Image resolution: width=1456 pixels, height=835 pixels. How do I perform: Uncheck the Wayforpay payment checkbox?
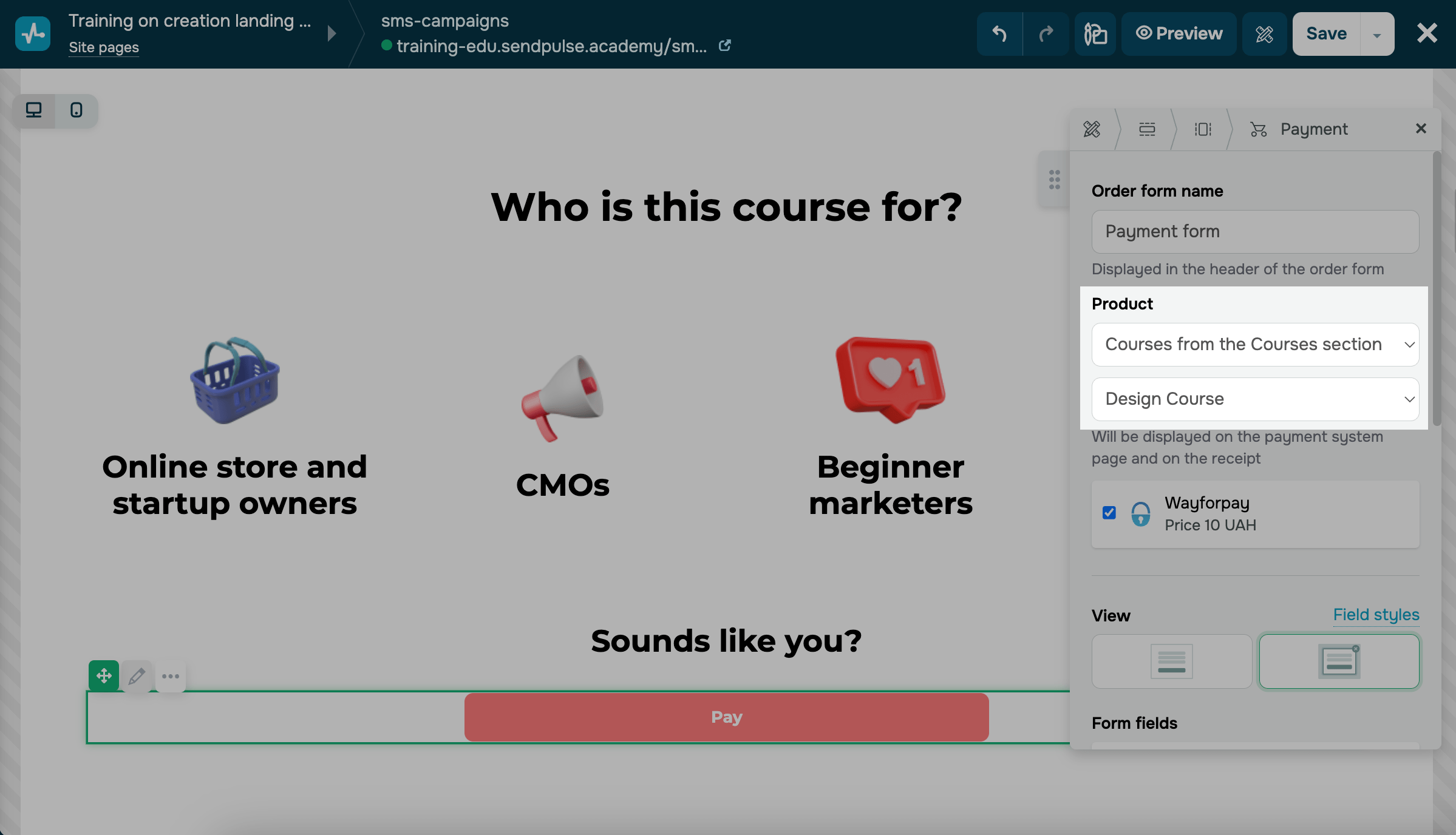pyautogui.click(x=1109, y=513)
